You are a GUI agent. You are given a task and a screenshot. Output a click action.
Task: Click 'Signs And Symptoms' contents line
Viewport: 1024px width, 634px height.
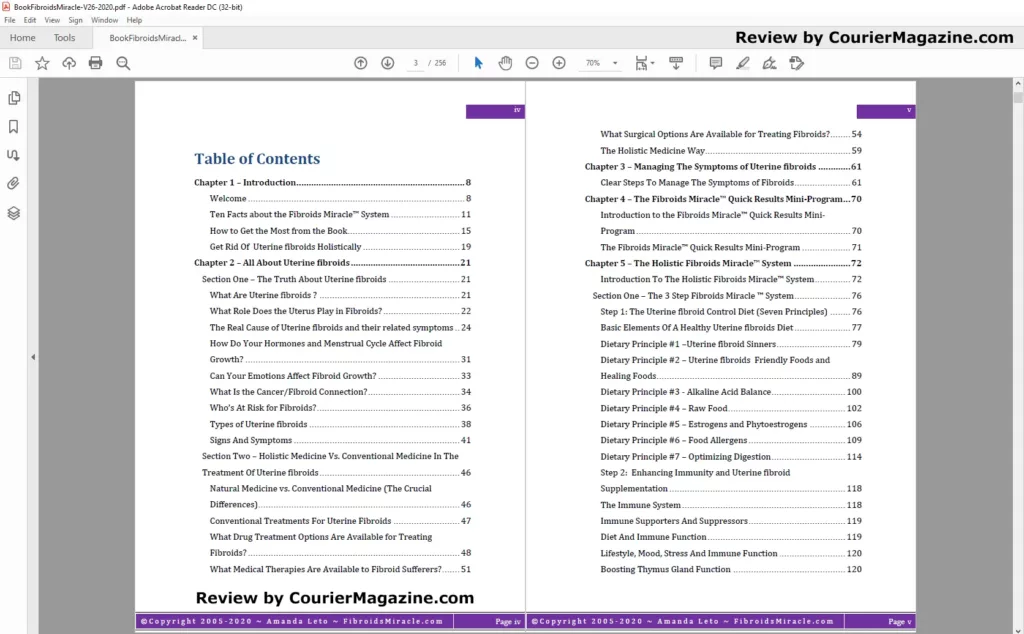(x=340, y=441)
